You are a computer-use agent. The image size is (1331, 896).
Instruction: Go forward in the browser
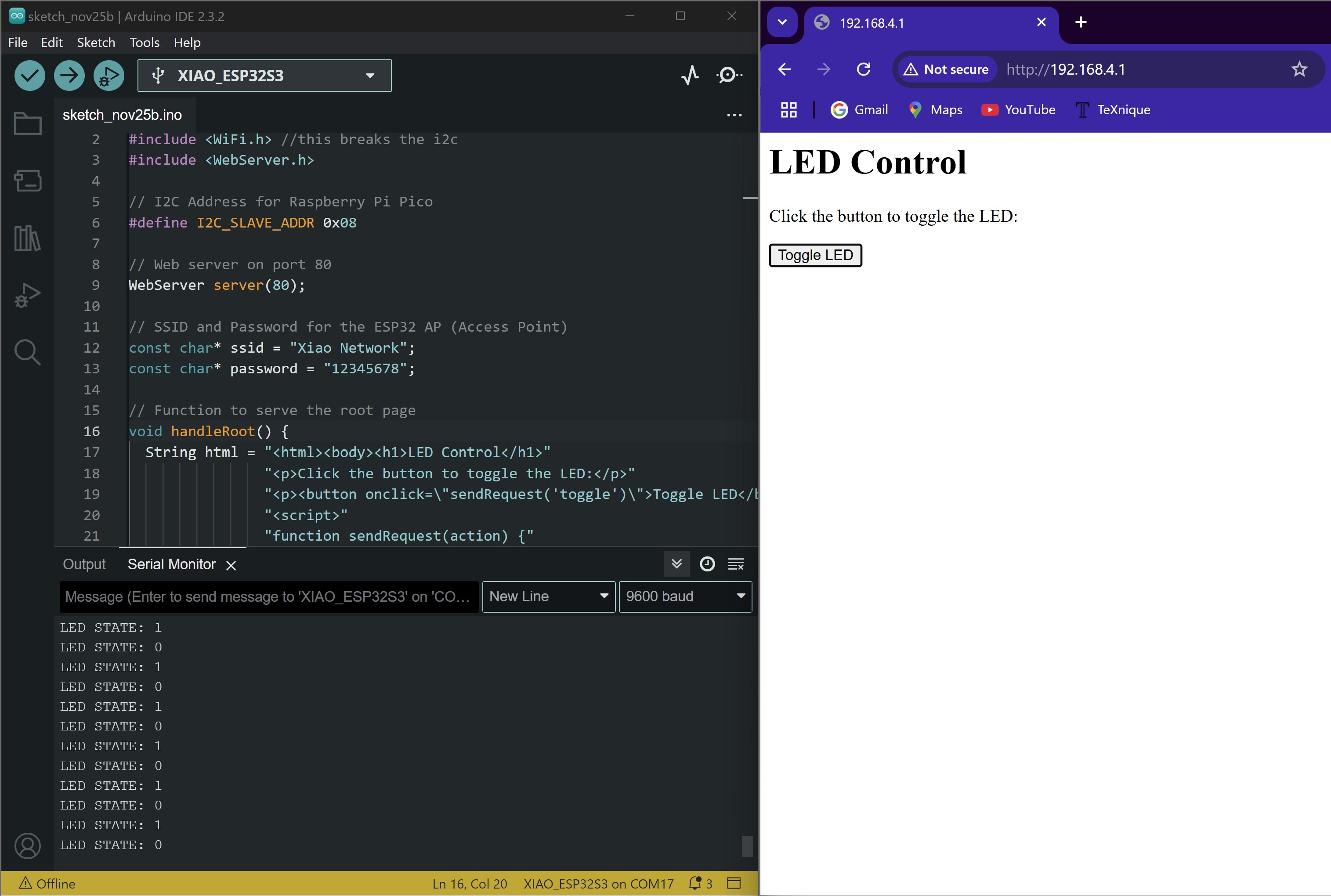824,69
